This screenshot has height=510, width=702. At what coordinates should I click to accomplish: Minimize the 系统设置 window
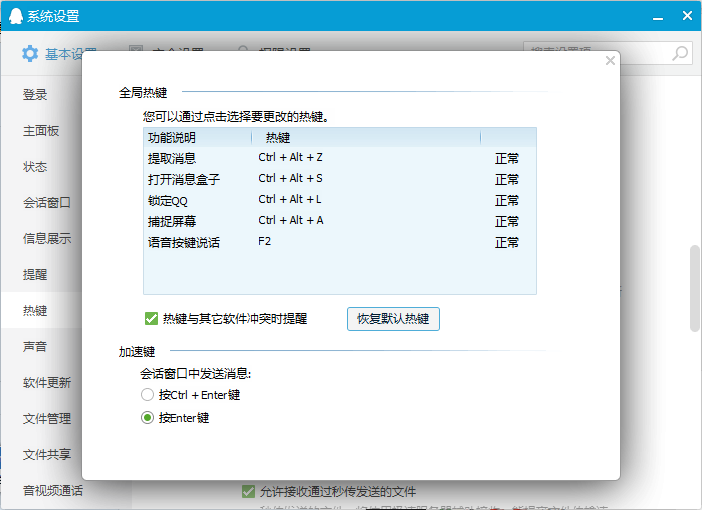point(658,17)
